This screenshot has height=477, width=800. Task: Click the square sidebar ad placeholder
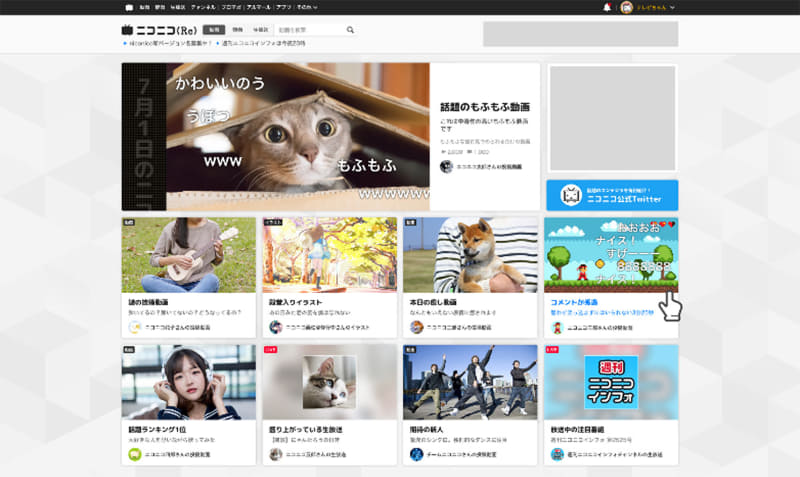point(612,118)
